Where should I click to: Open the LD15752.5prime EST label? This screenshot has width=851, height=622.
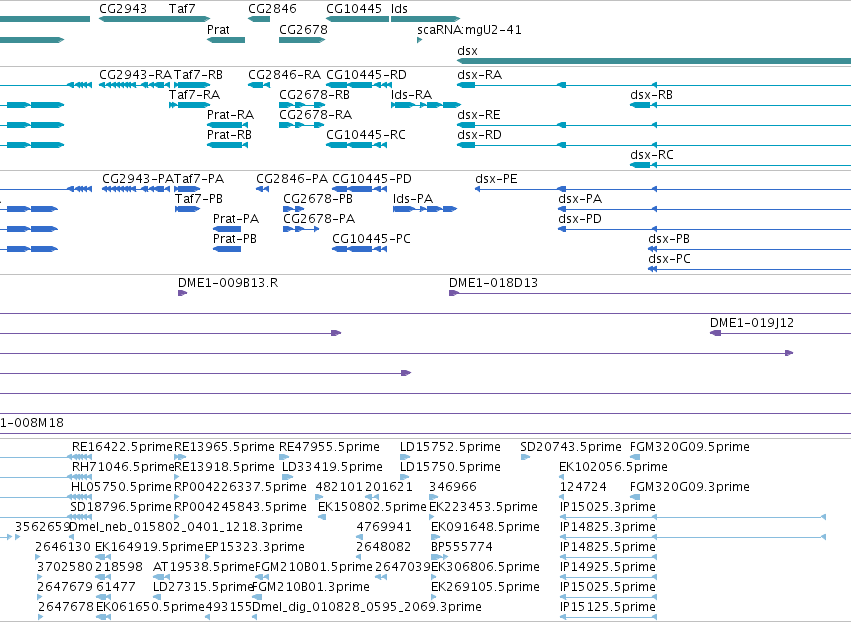[450, 447]
